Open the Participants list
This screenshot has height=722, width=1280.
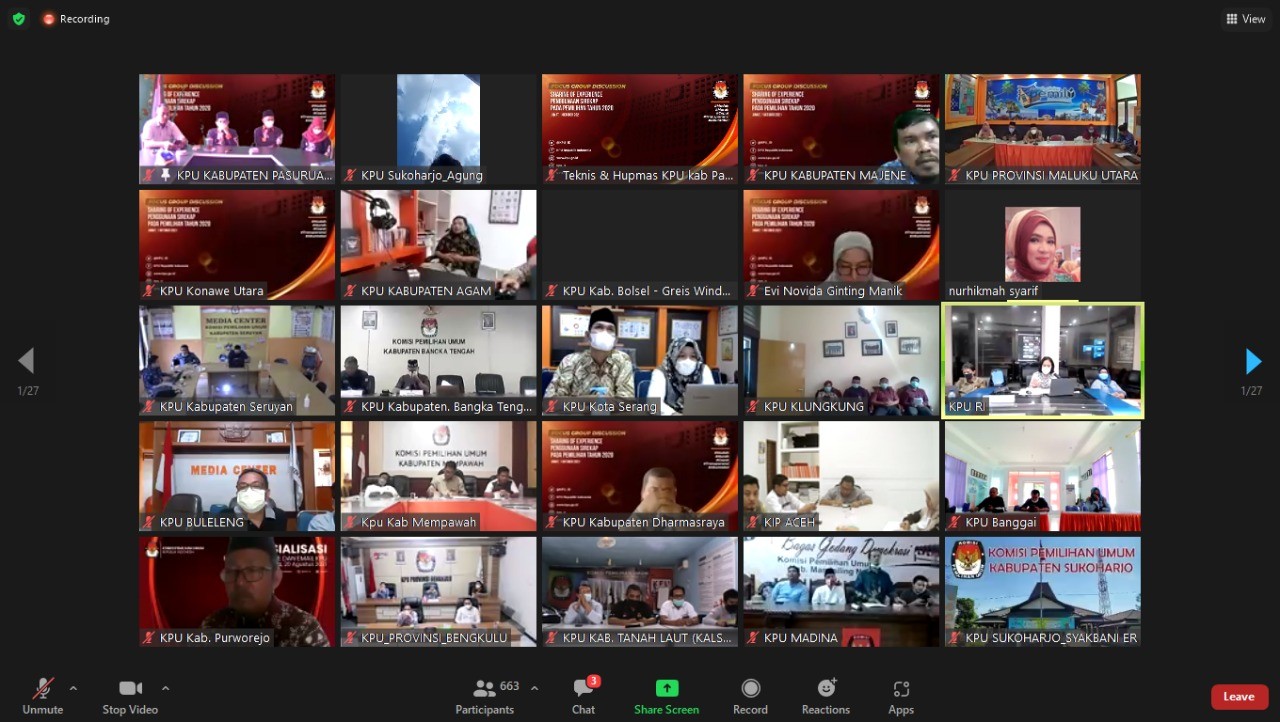tap(486, 696)
